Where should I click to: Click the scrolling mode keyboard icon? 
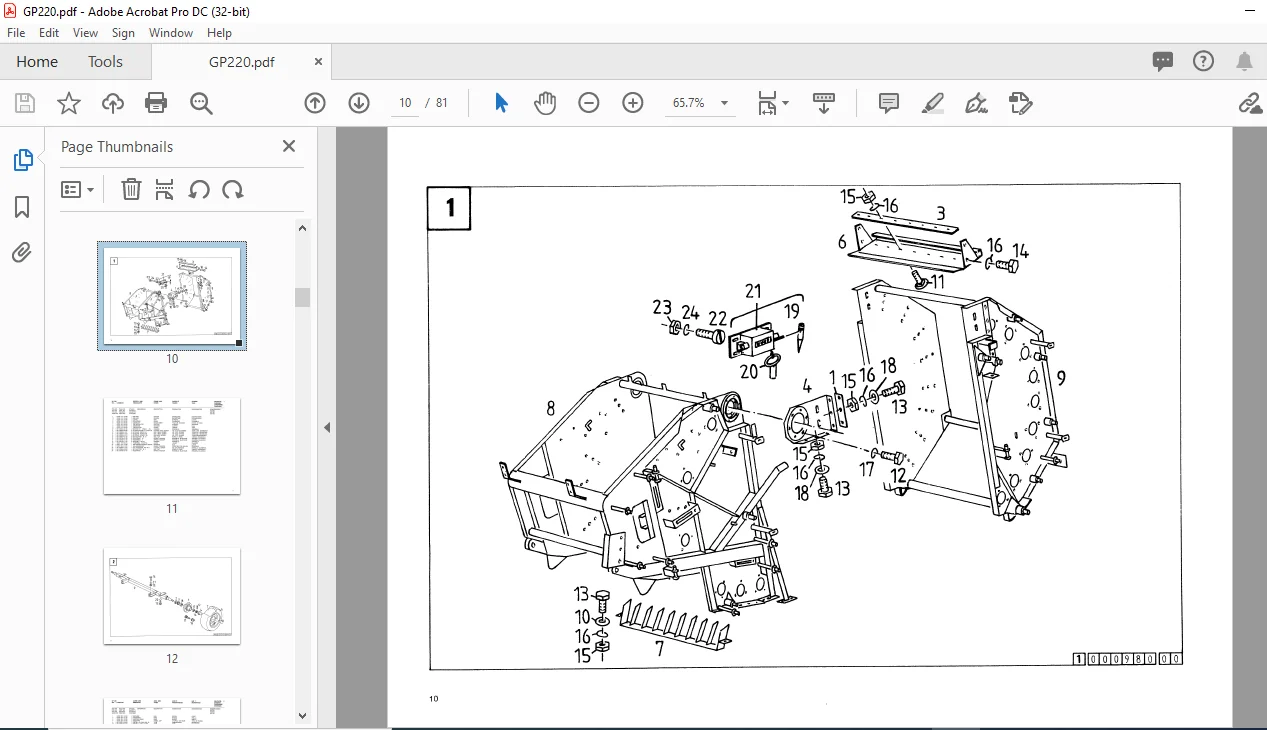[x=824, y=103]
